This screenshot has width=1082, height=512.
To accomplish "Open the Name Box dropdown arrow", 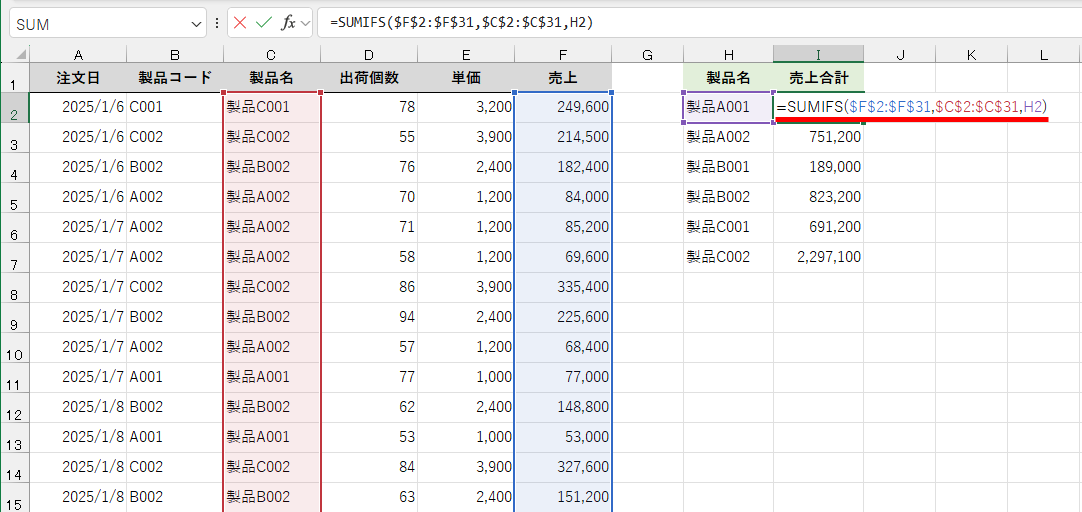I will click(x=195, y=23).
